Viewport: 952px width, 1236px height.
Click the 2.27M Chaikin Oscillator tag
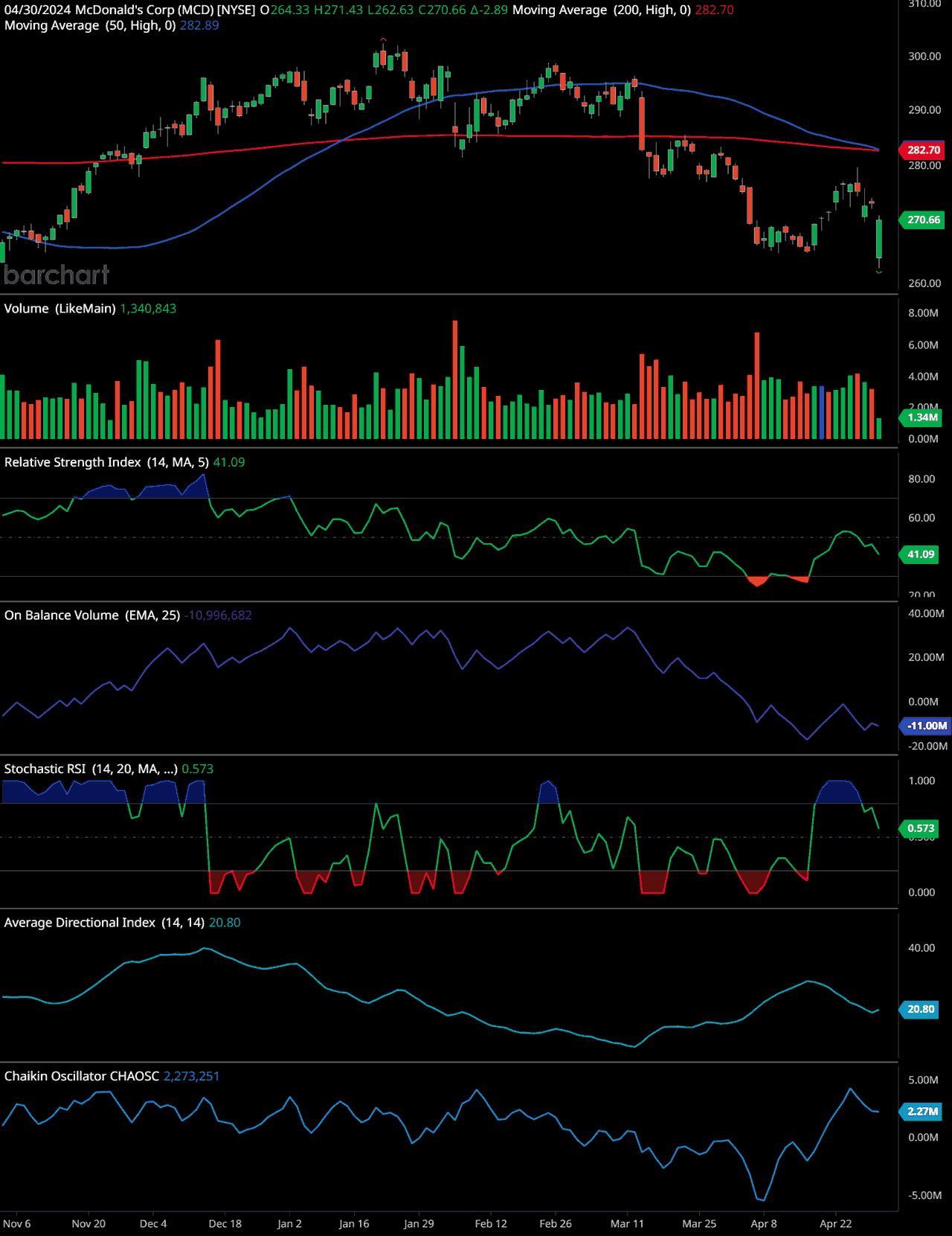coord(922,1111)
